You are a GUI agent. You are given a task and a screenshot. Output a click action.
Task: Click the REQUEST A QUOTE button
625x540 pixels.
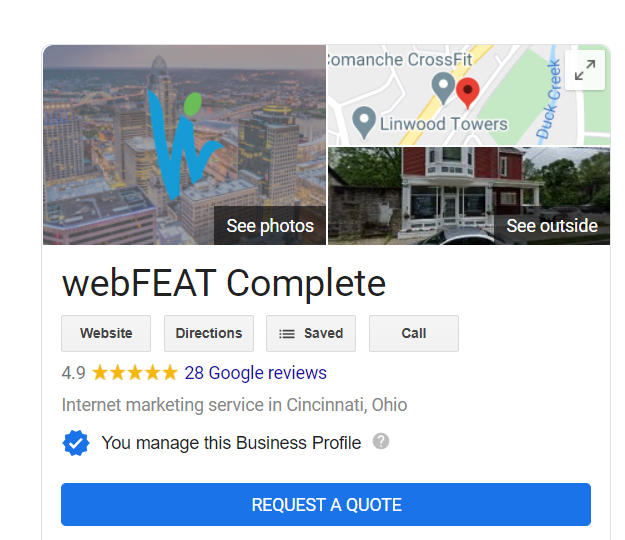[326, 505]
